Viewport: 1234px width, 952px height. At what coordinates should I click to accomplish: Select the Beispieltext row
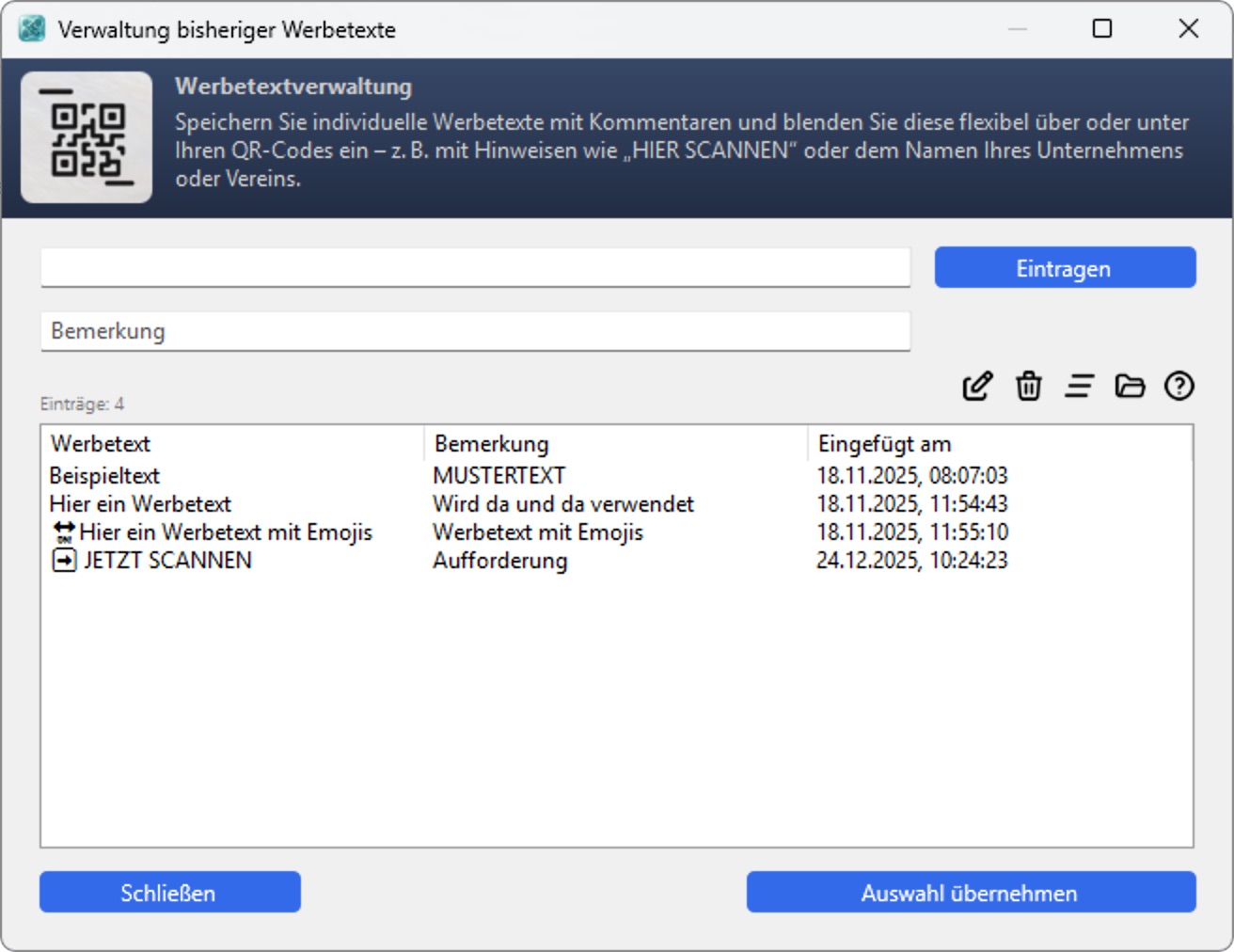pyautogui.click(x=104, y=476)
